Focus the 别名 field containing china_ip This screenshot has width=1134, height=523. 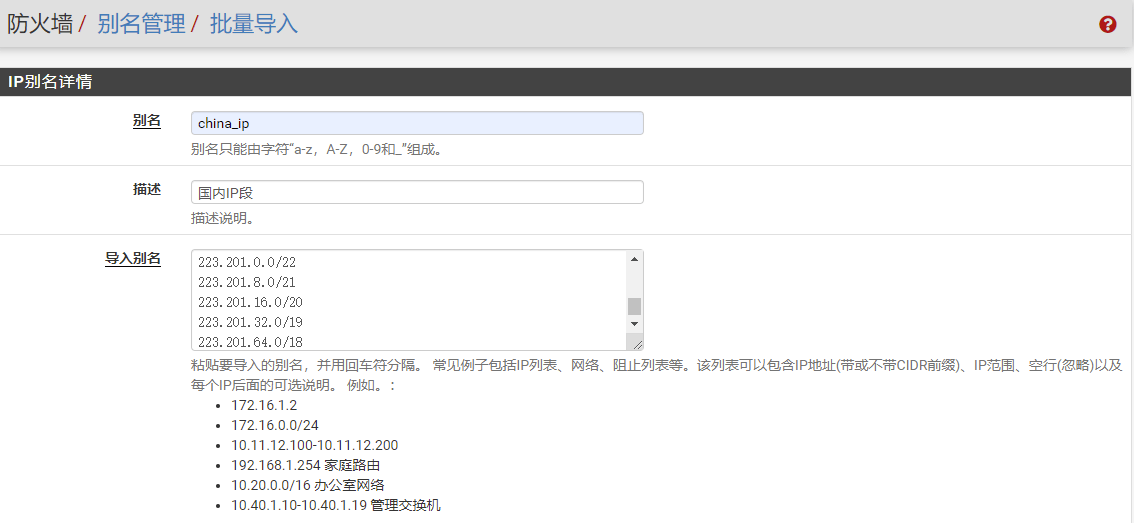[x=416, y=123]
